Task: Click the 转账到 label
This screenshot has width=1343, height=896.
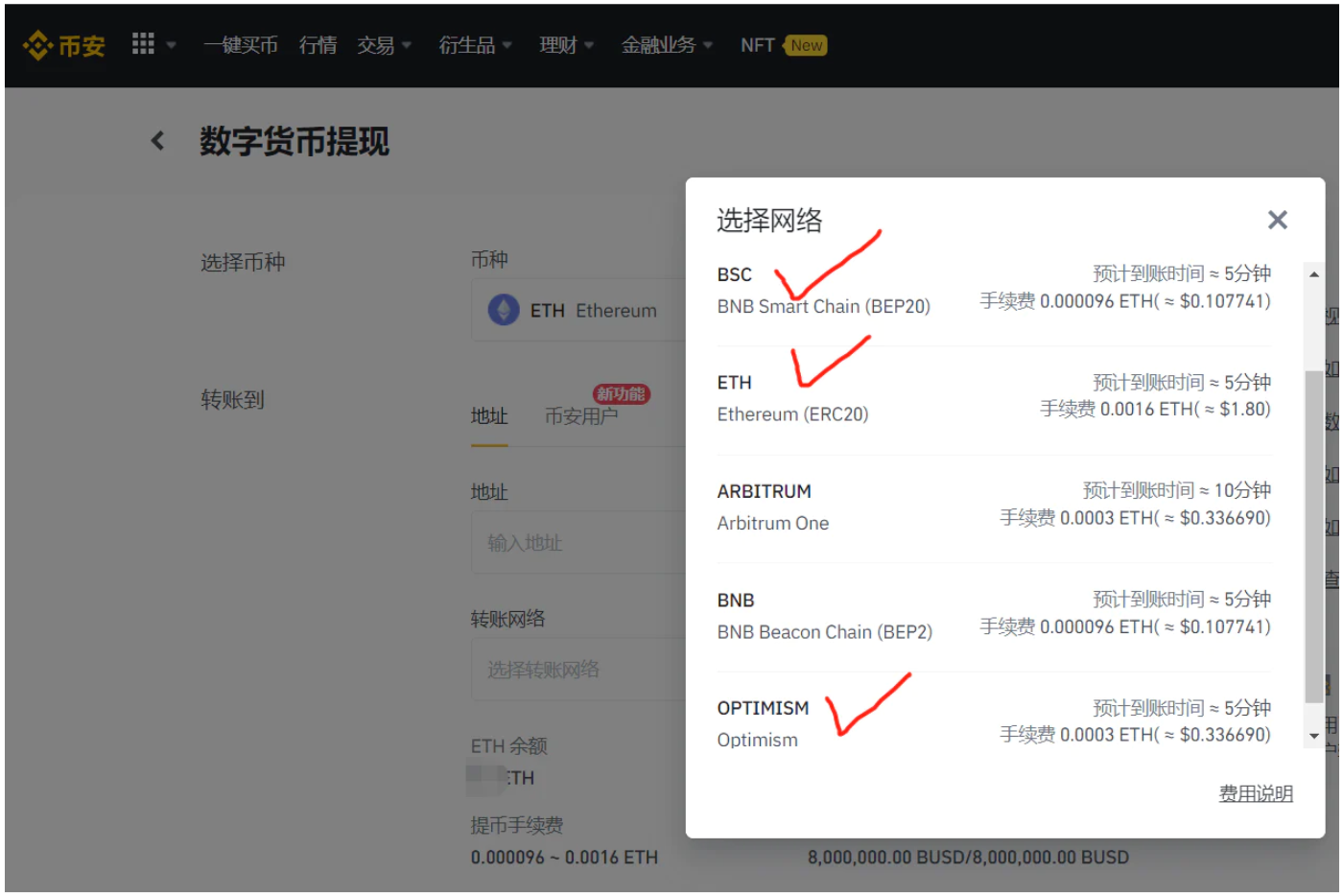Action: pos(232,399)
